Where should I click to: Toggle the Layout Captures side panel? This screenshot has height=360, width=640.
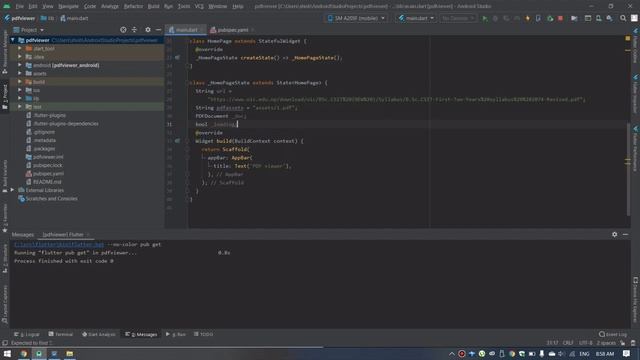coord(5,304)
